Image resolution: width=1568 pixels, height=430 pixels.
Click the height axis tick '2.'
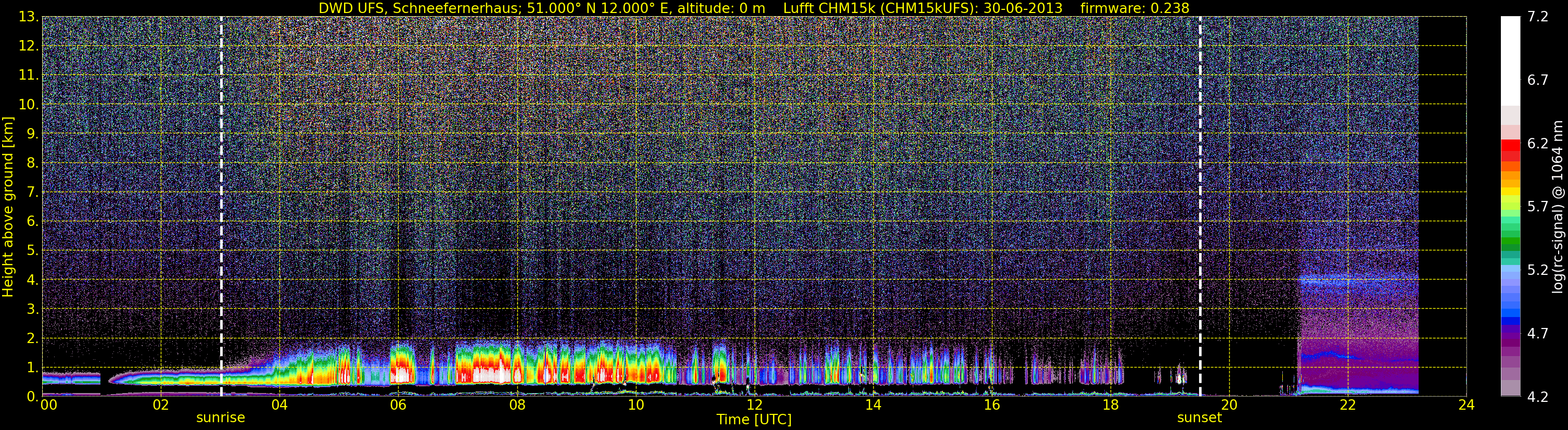click(32, 338)
